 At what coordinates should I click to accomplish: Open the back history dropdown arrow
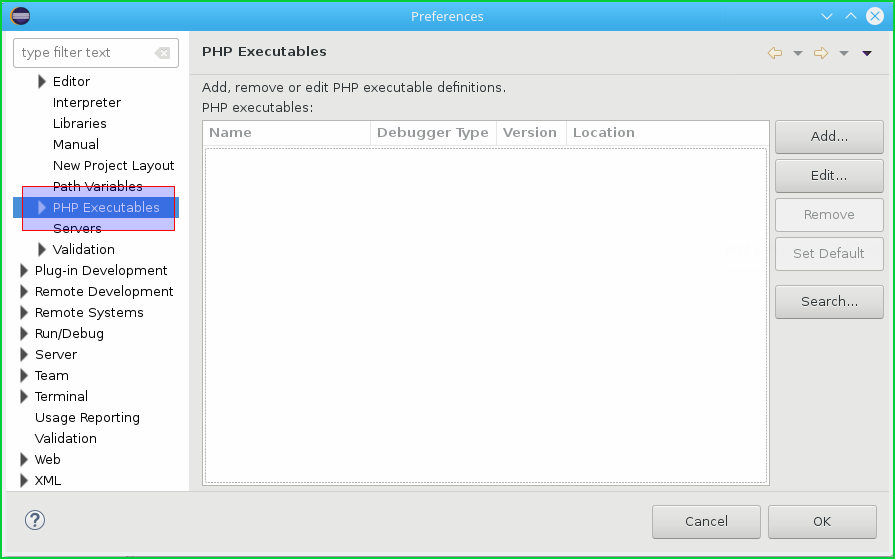point(798,54)
